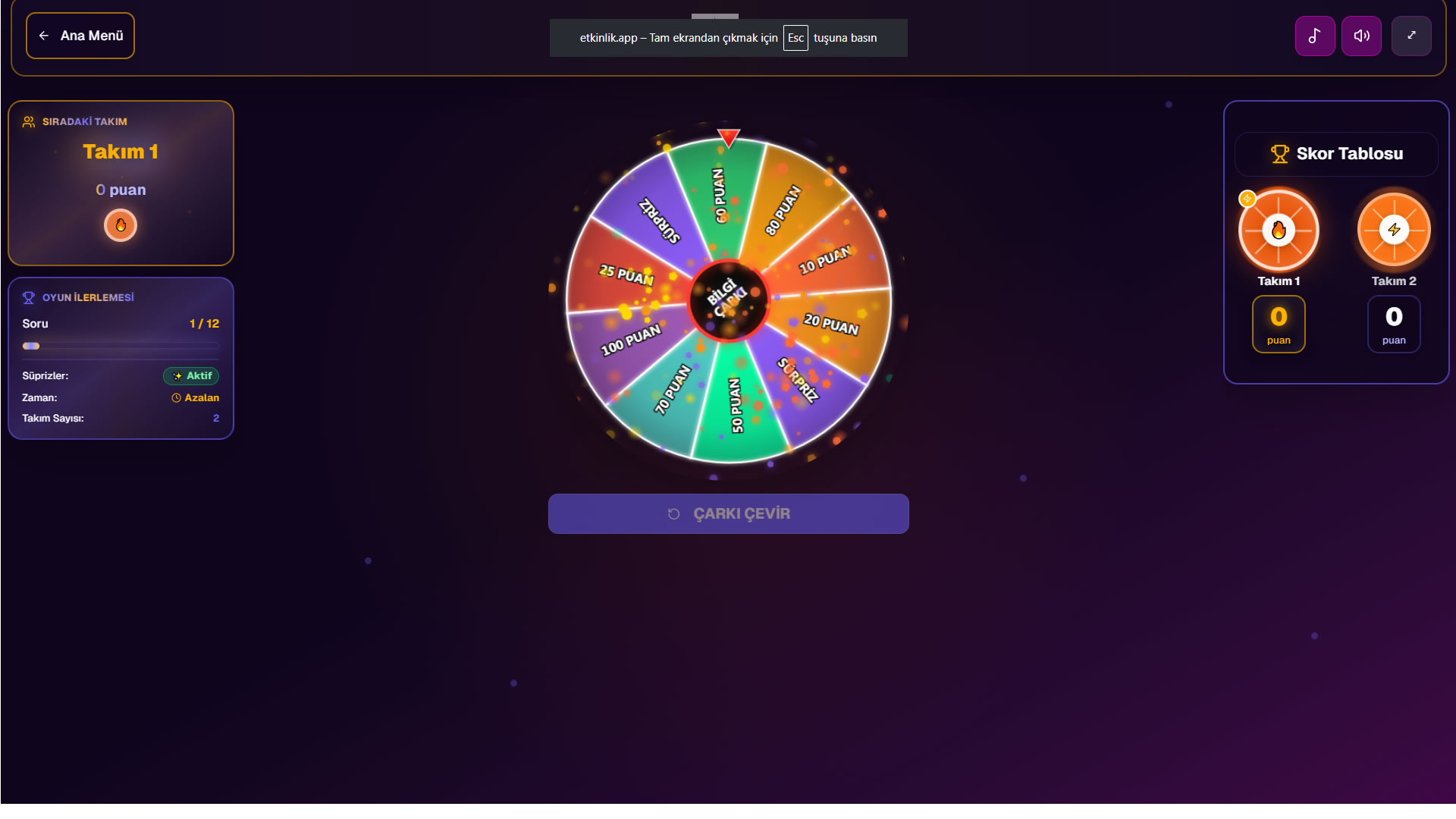
Task: Click the question progress bar
Action: coord(121,346)
